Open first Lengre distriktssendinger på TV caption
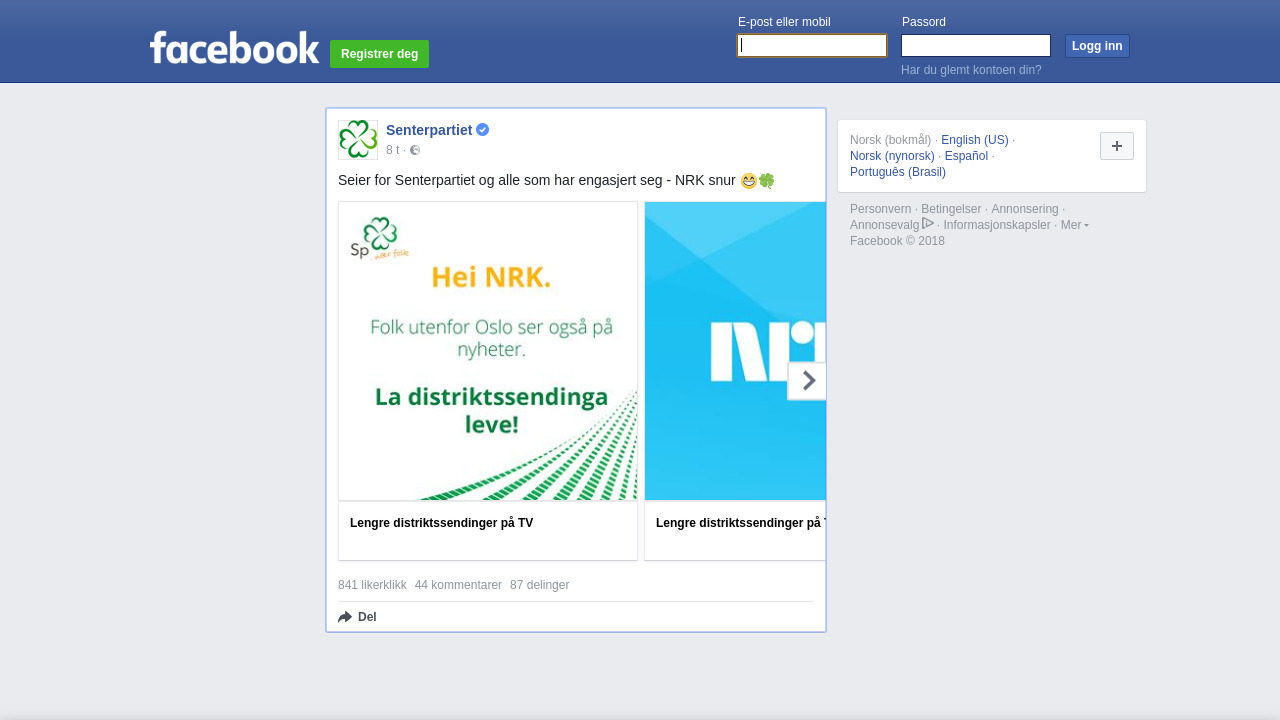 [x=441, y=523]
